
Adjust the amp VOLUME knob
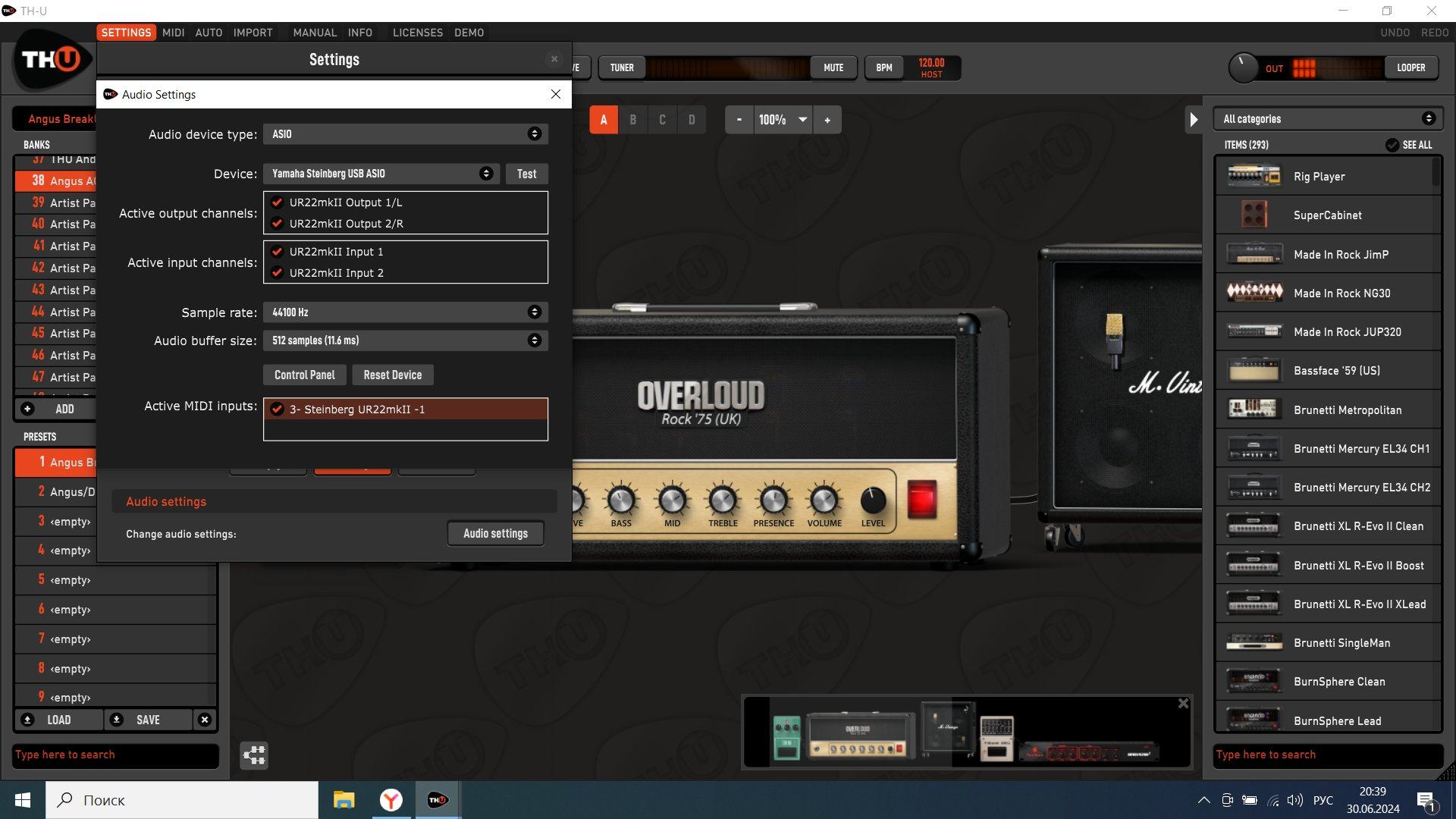824,500
